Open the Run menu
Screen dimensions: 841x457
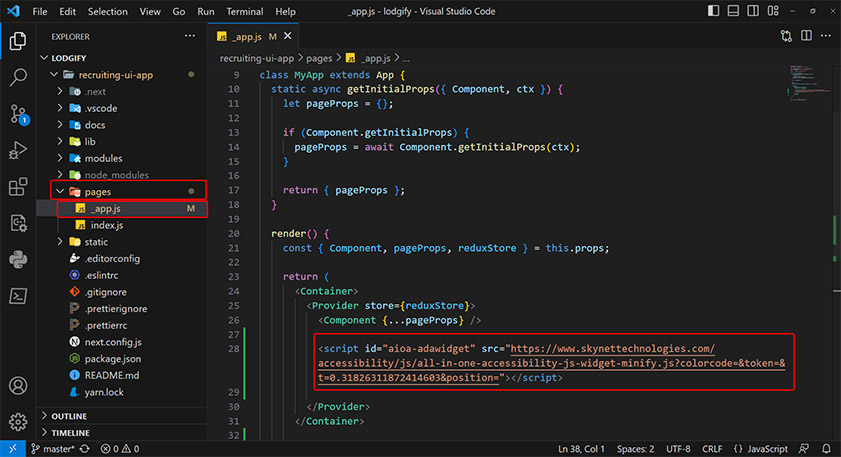pyautogui.click(x=205, y=11)
